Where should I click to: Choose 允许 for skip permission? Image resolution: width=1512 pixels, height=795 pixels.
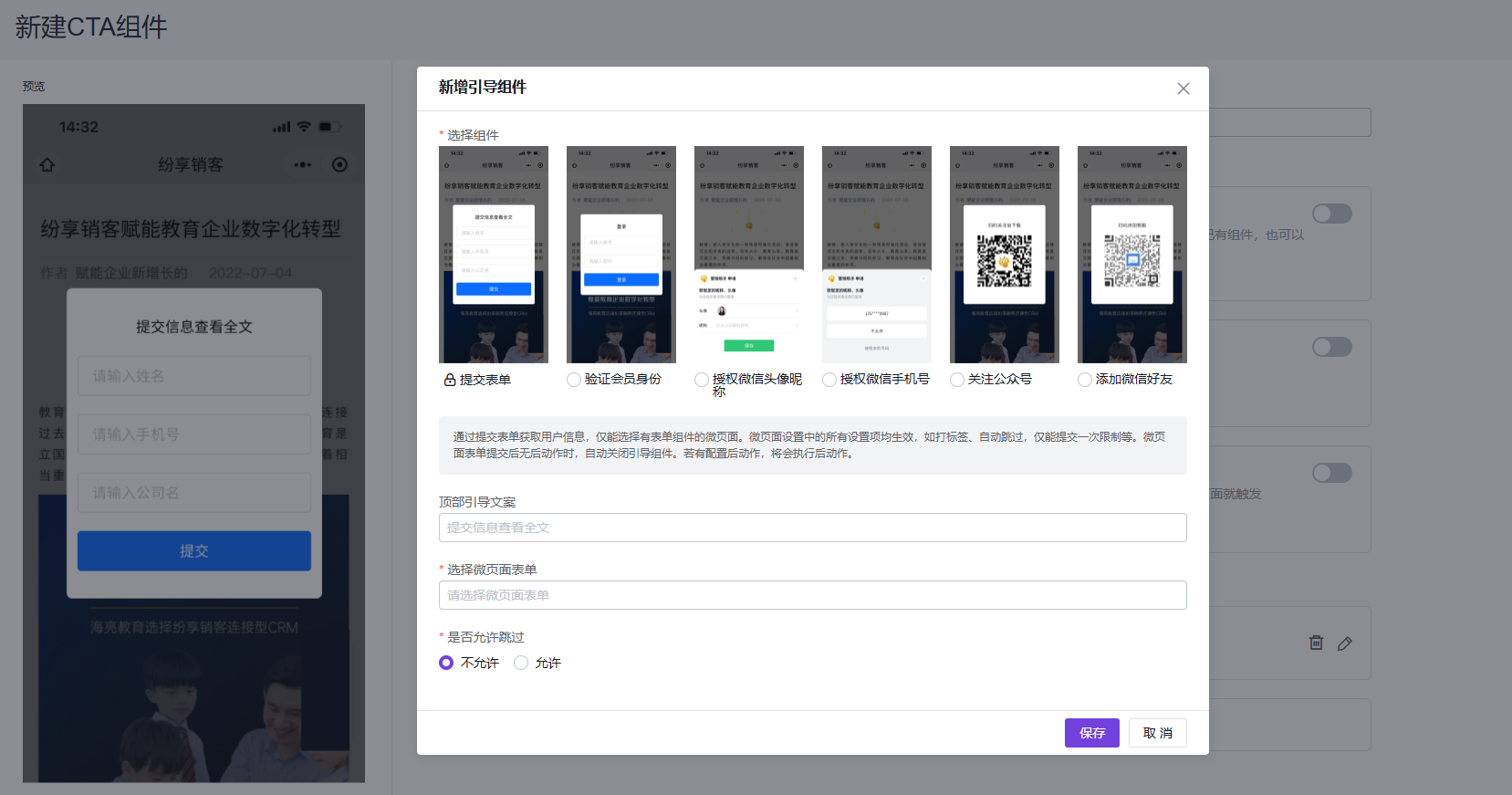coord(521,663)
